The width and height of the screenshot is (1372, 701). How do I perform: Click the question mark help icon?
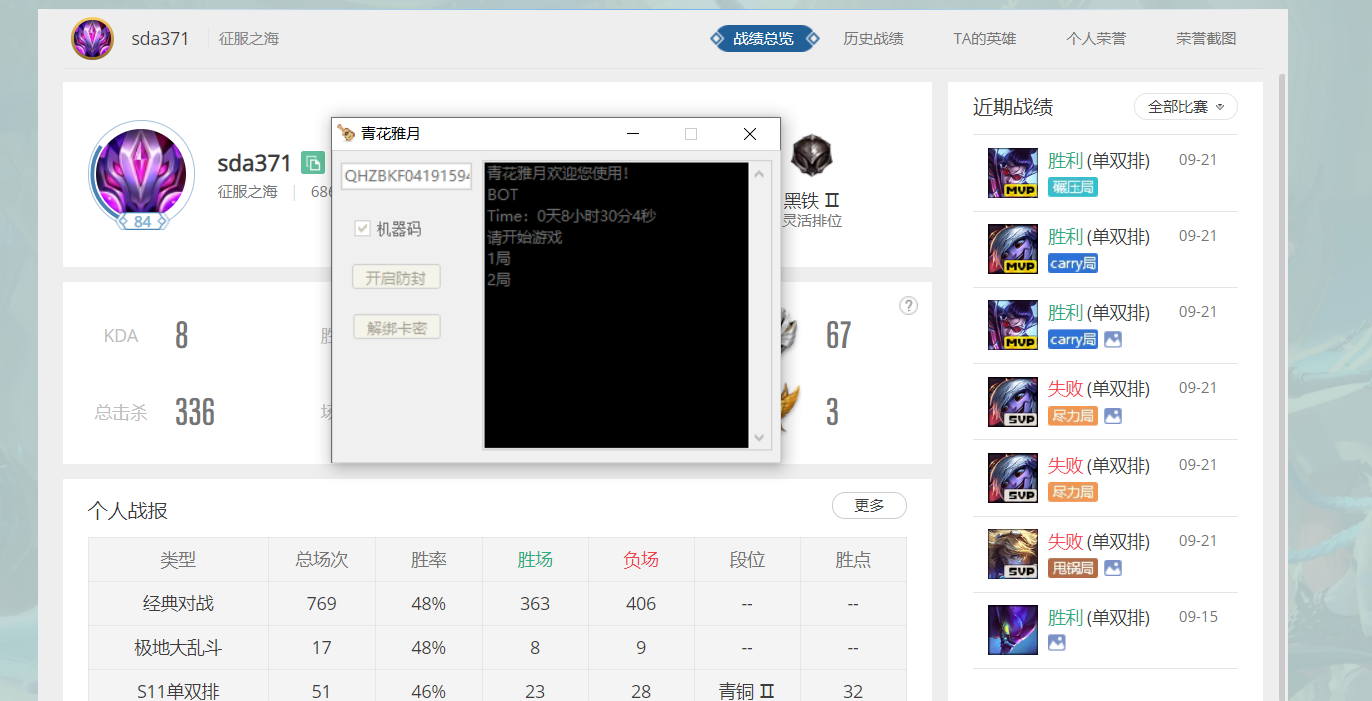[x=908, y=305]
